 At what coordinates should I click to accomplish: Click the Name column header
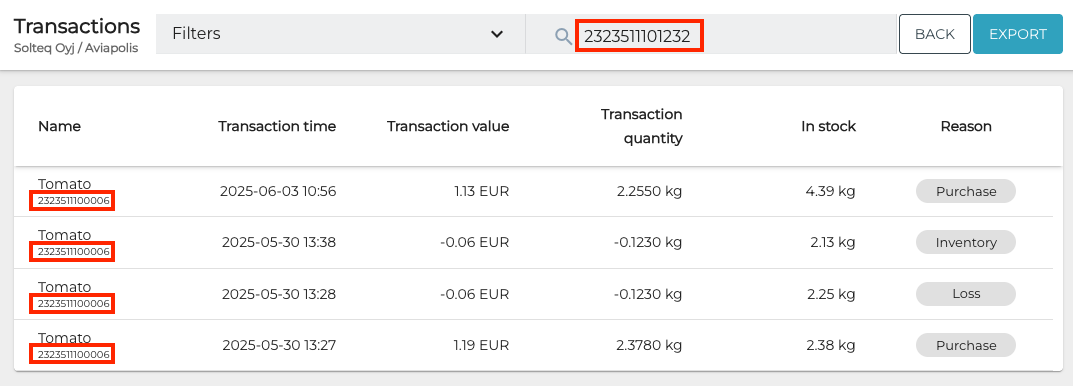tap(60, 126)
